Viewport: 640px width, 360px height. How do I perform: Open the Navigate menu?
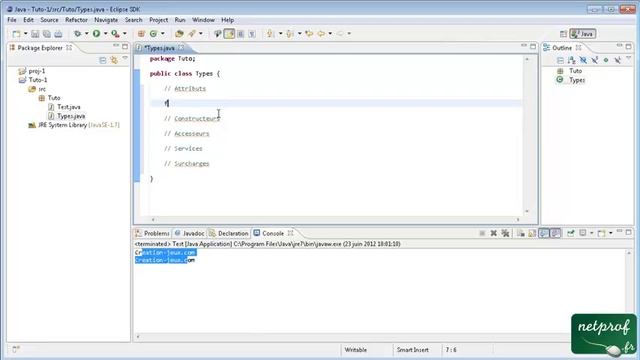(x=106, y=20)
